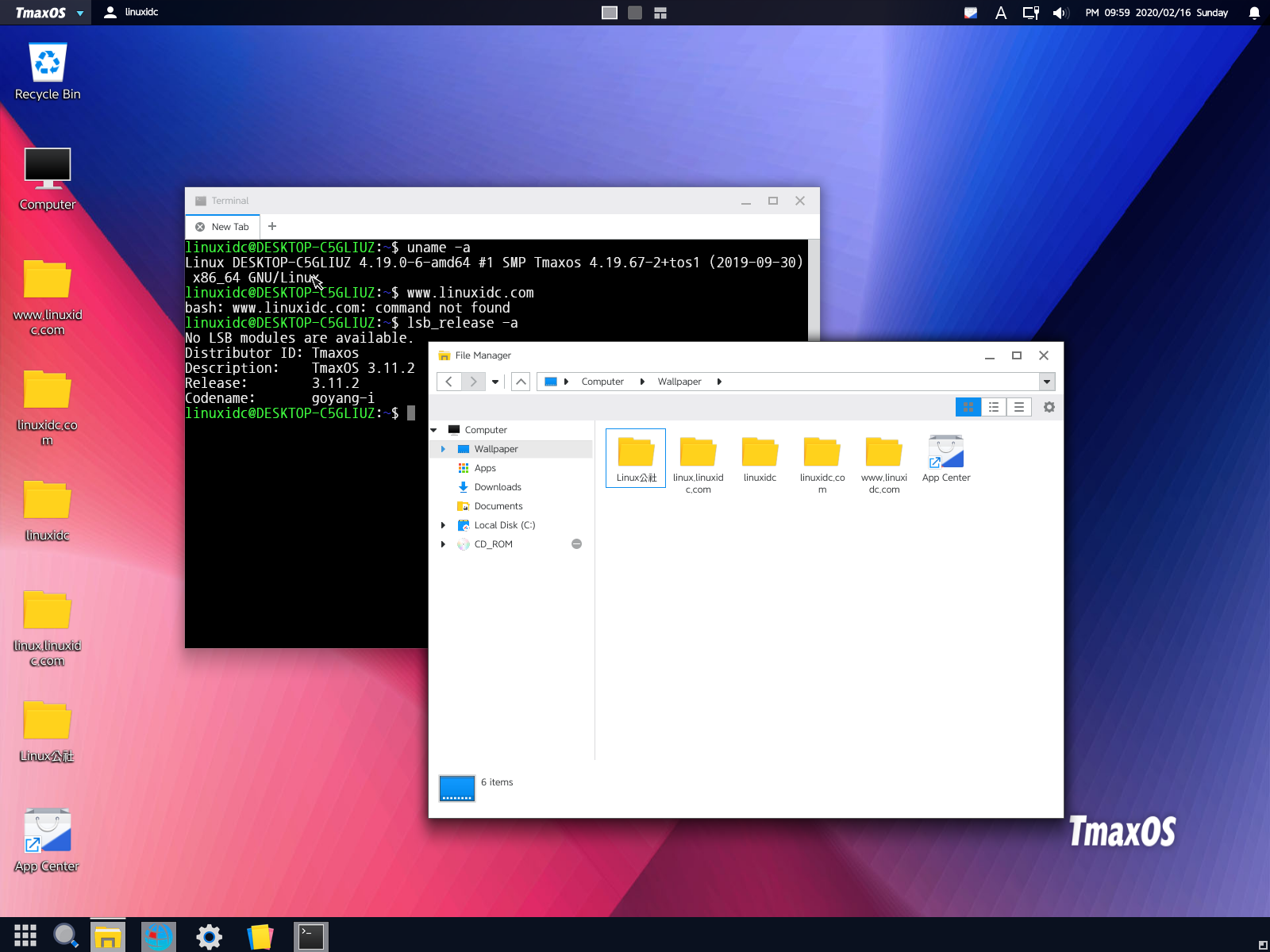Image resolution: width=1270 pixels, height=952 pixels.
Task: Select Documents in the sidebar
Action: pos(498,506)
